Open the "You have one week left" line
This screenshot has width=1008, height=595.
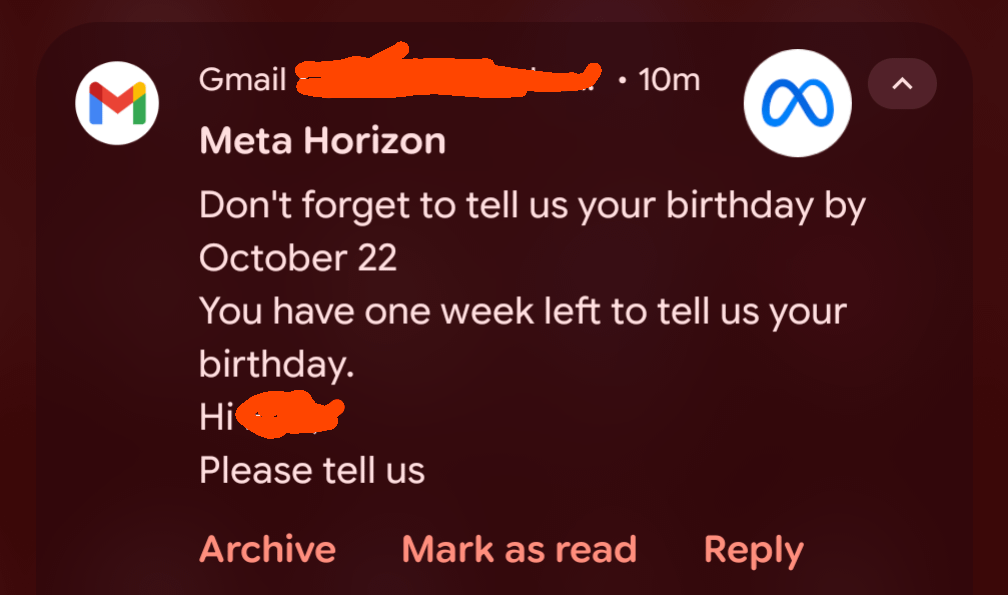[x=522, y=311]
